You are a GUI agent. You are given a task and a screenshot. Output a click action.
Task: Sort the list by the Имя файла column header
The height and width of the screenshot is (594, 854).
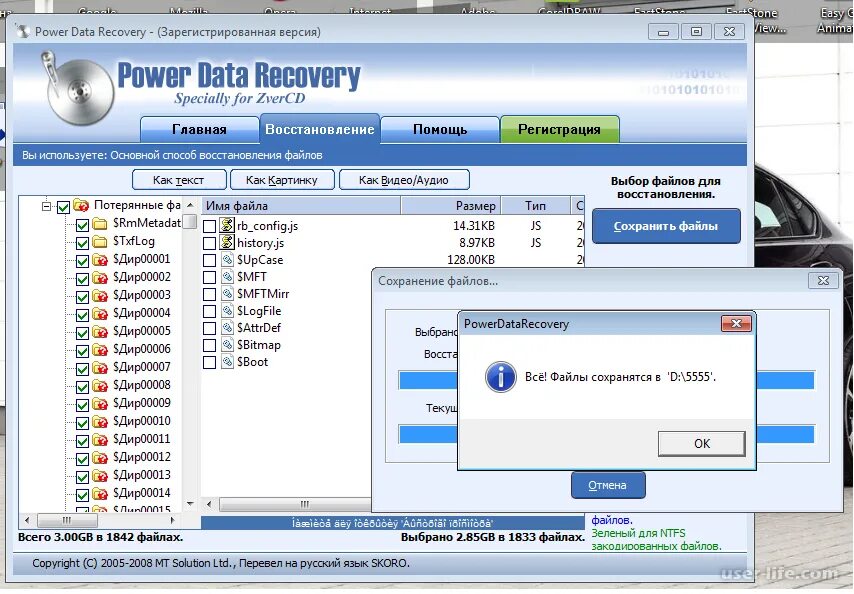[x=301, y=205]
